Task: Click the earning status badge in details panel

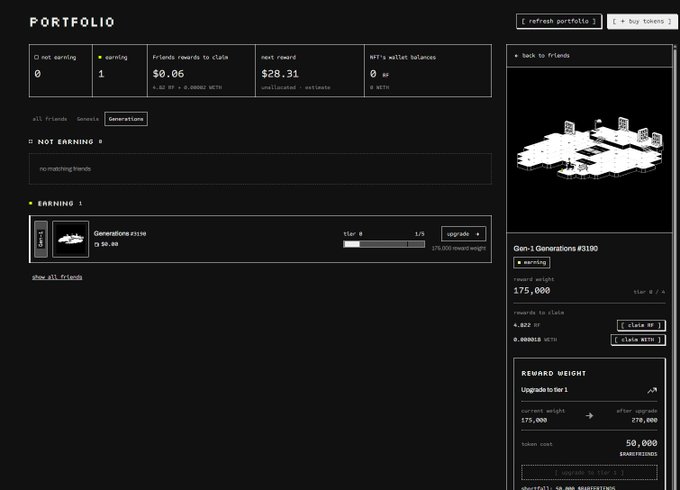Action: pyautogui.click(x=532, y=262)
